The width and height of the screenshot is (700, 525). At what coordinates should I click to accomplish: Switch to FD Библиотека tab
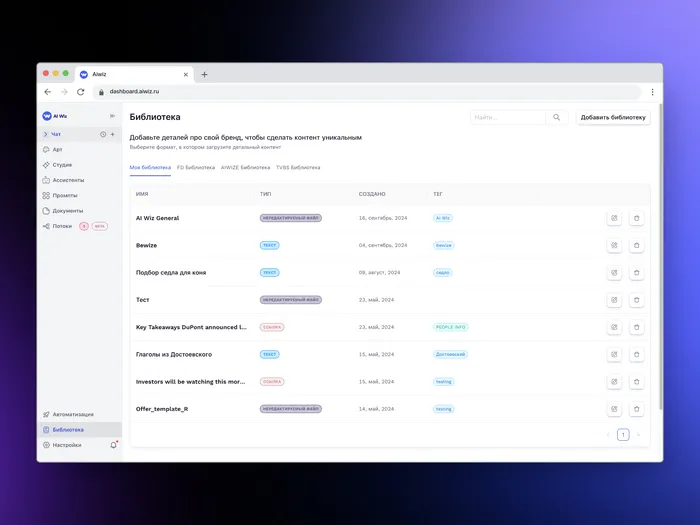coord(196,168)
